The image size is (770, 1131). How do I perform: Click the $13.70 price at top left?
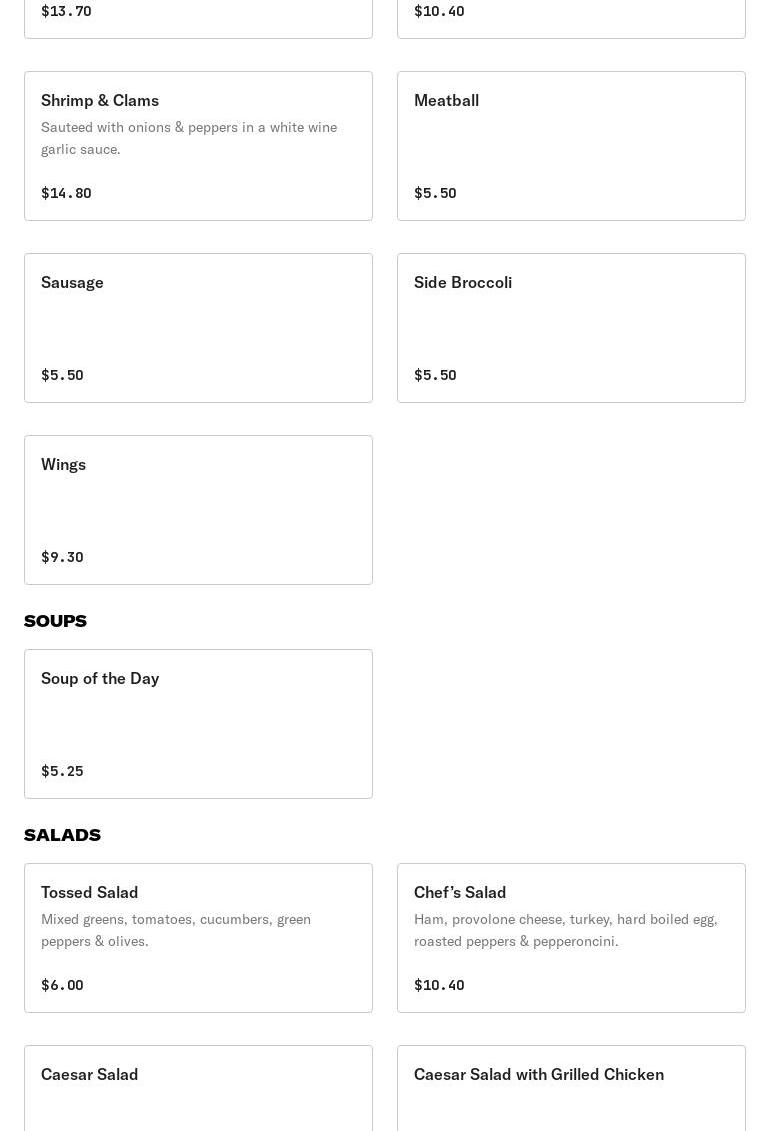click(x=66, y=11)
